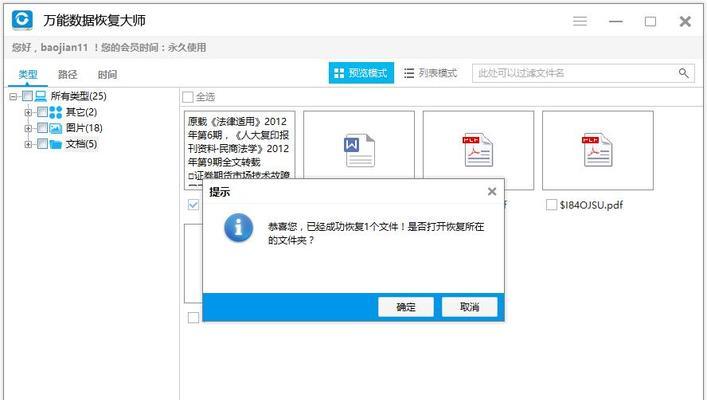Collapse the 所有类型 tree node
Image resolution: width=707 pixels, height=400 pixels.
[x=13, y=96]
